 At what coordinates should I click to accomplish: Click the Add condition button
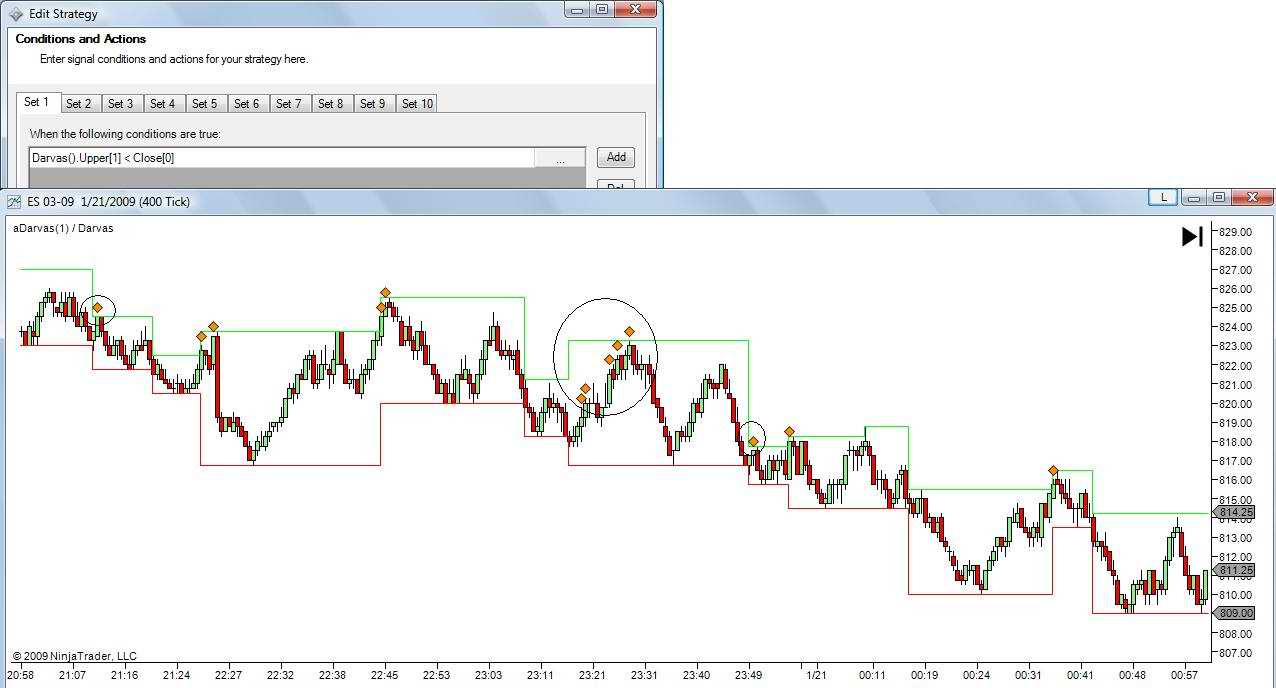[616, 157]
